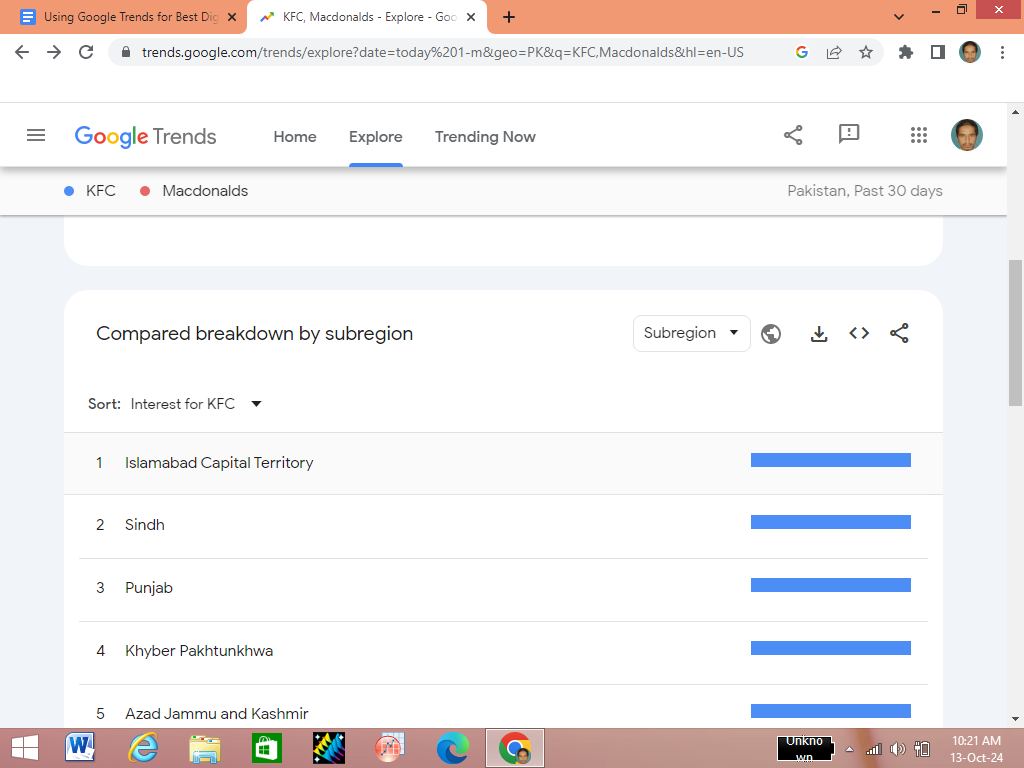Open the Google Trends hamburger menu
The width and height of the screenshot is (1024, 768).
[x=36, y=136]
